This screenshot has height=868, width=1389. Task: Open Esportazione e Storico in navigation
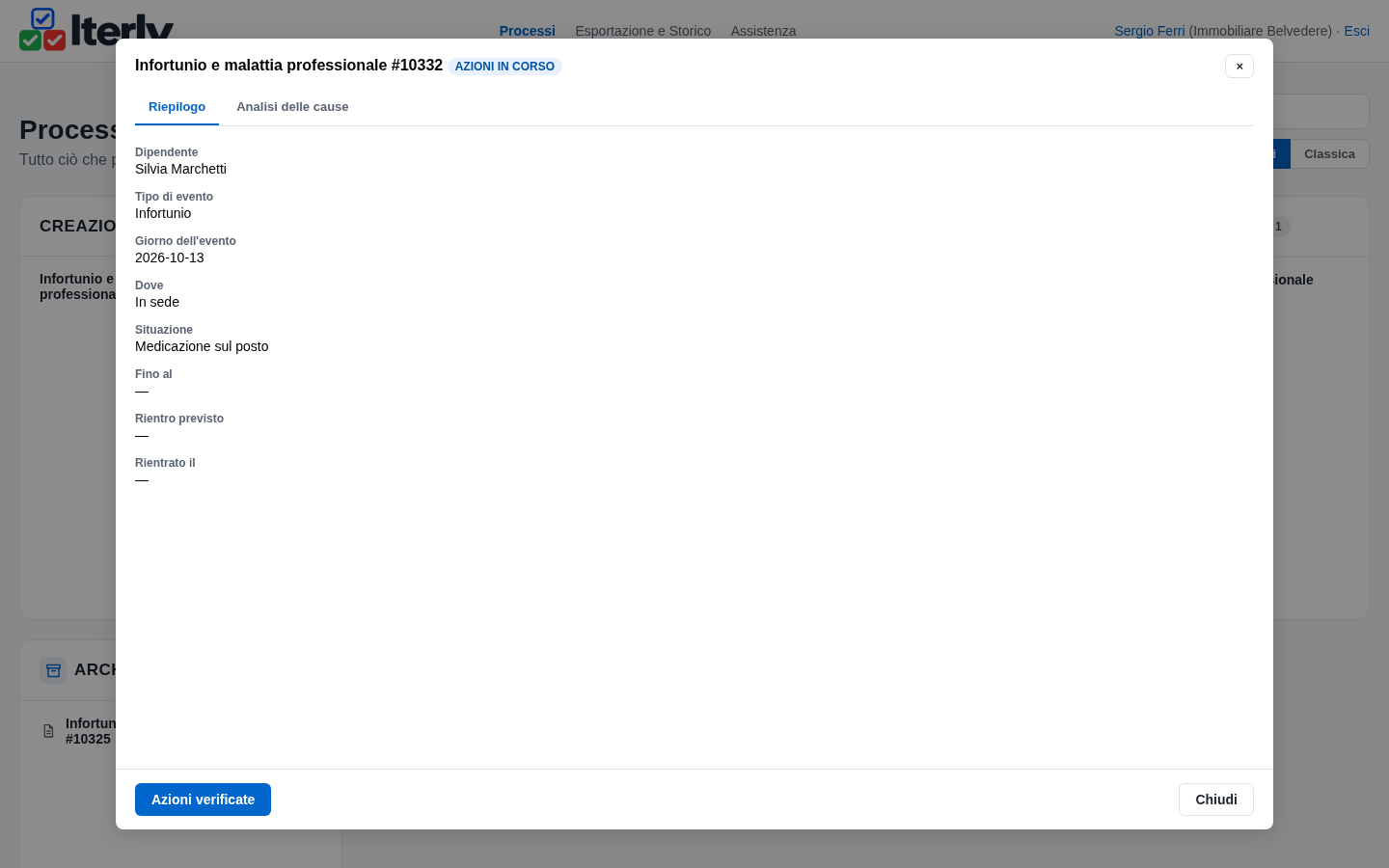643,31
